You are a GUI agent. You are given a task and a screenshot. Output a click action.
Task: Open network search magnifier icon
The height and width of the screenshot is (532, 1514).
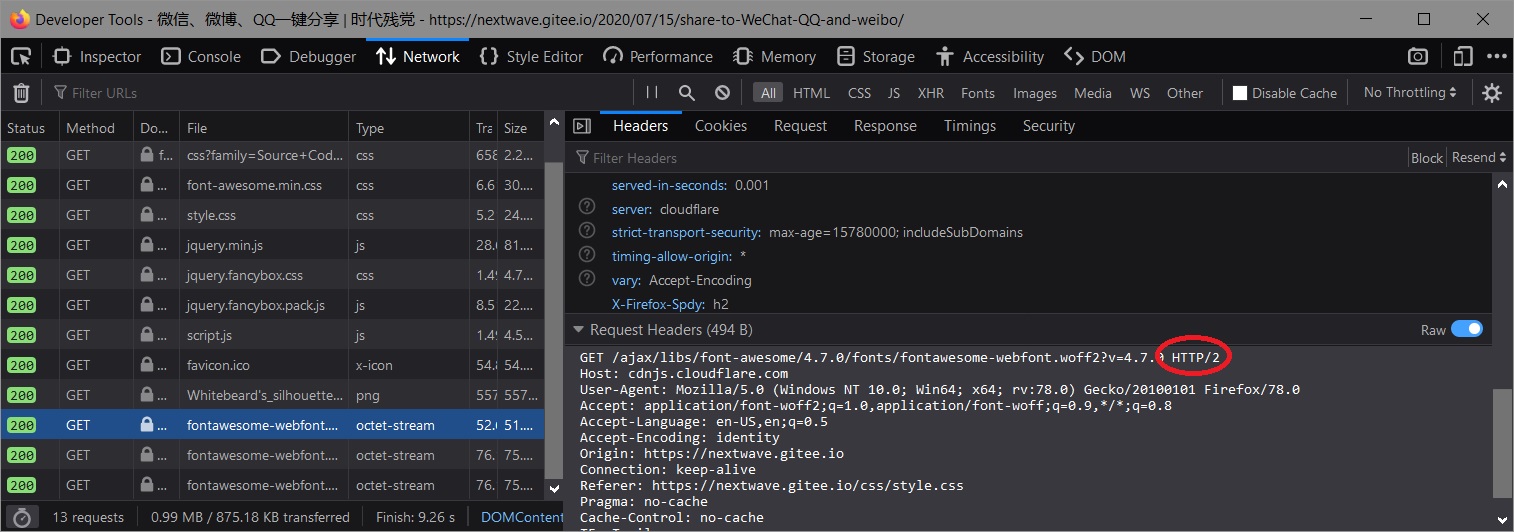[687, 93]
